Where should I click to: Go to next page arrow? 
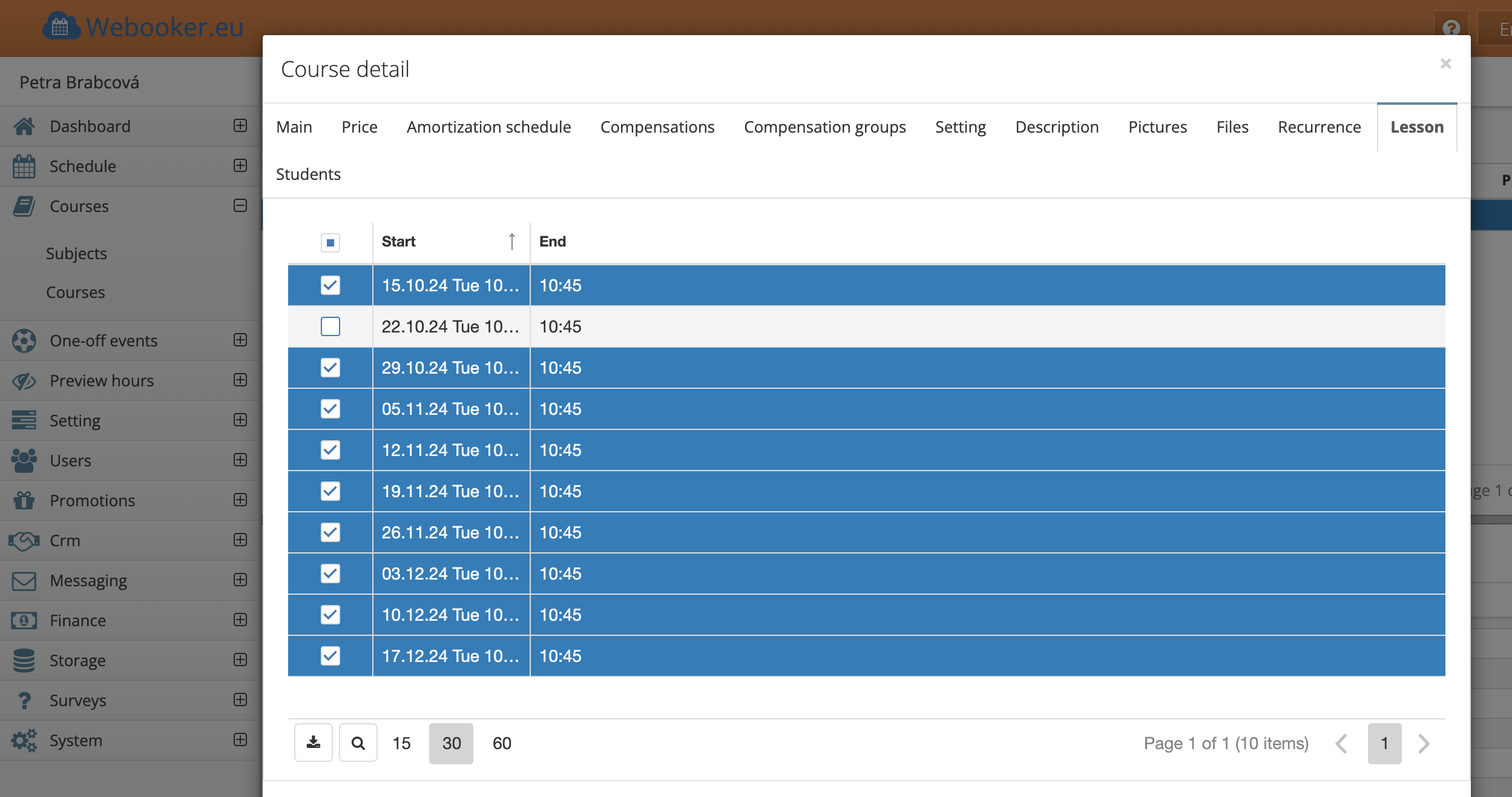[x=1424, y=743]
